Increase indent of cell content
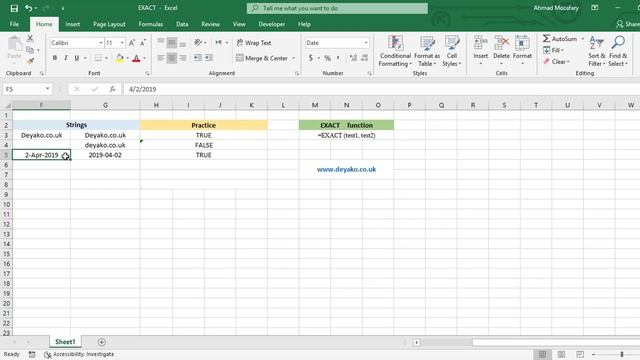The height and width of the screenshot is (360, 640). [209, 58]
